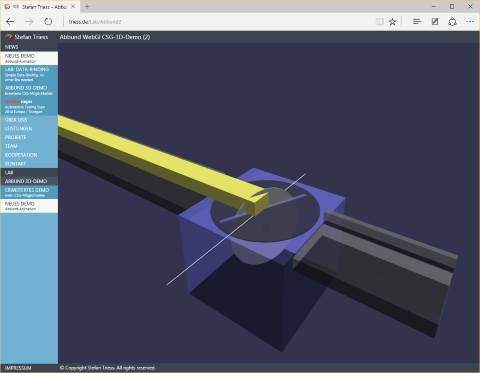Screen dimensions: 480x373
Task: Open the Impressum link at bottom
Action: pos(18,368)
